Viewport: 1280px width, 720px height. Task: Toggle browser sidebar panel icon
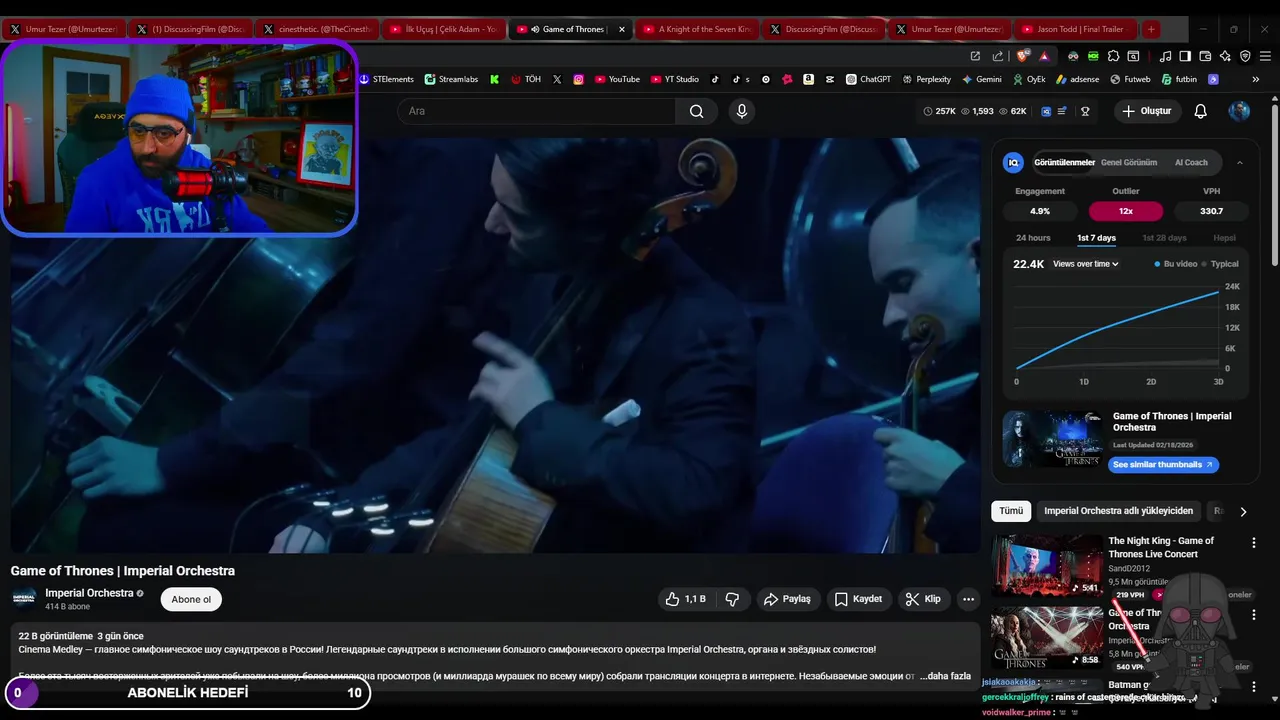pos(1185,56)
